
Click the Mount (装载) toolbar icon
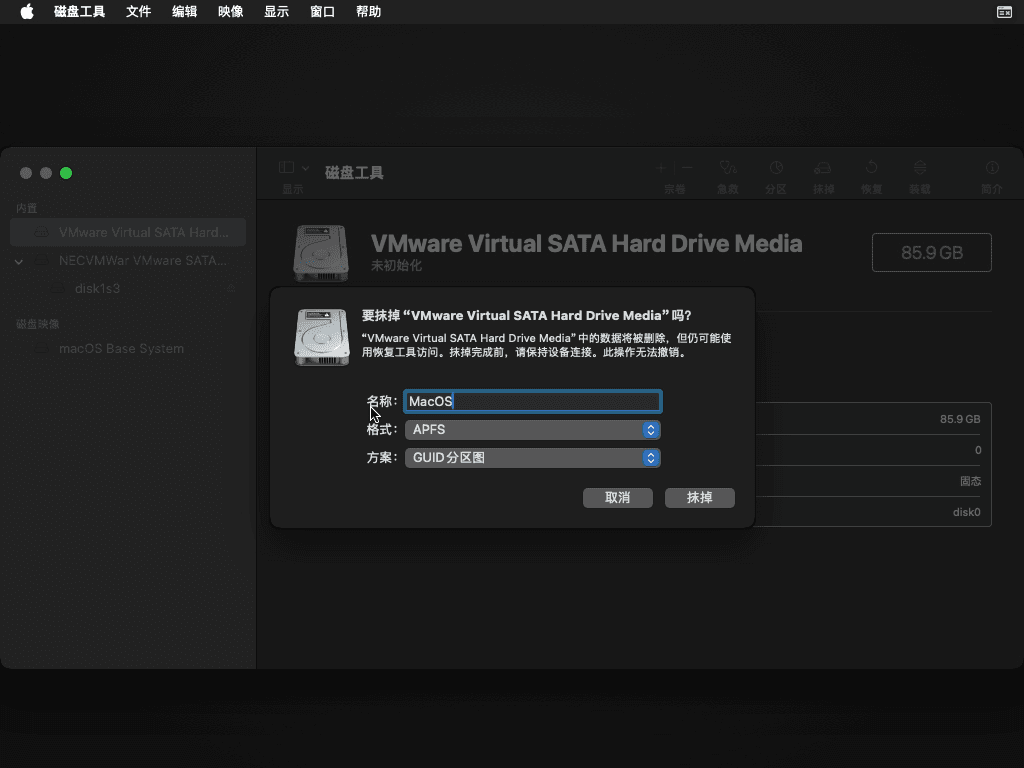click(x=920, y=169)
